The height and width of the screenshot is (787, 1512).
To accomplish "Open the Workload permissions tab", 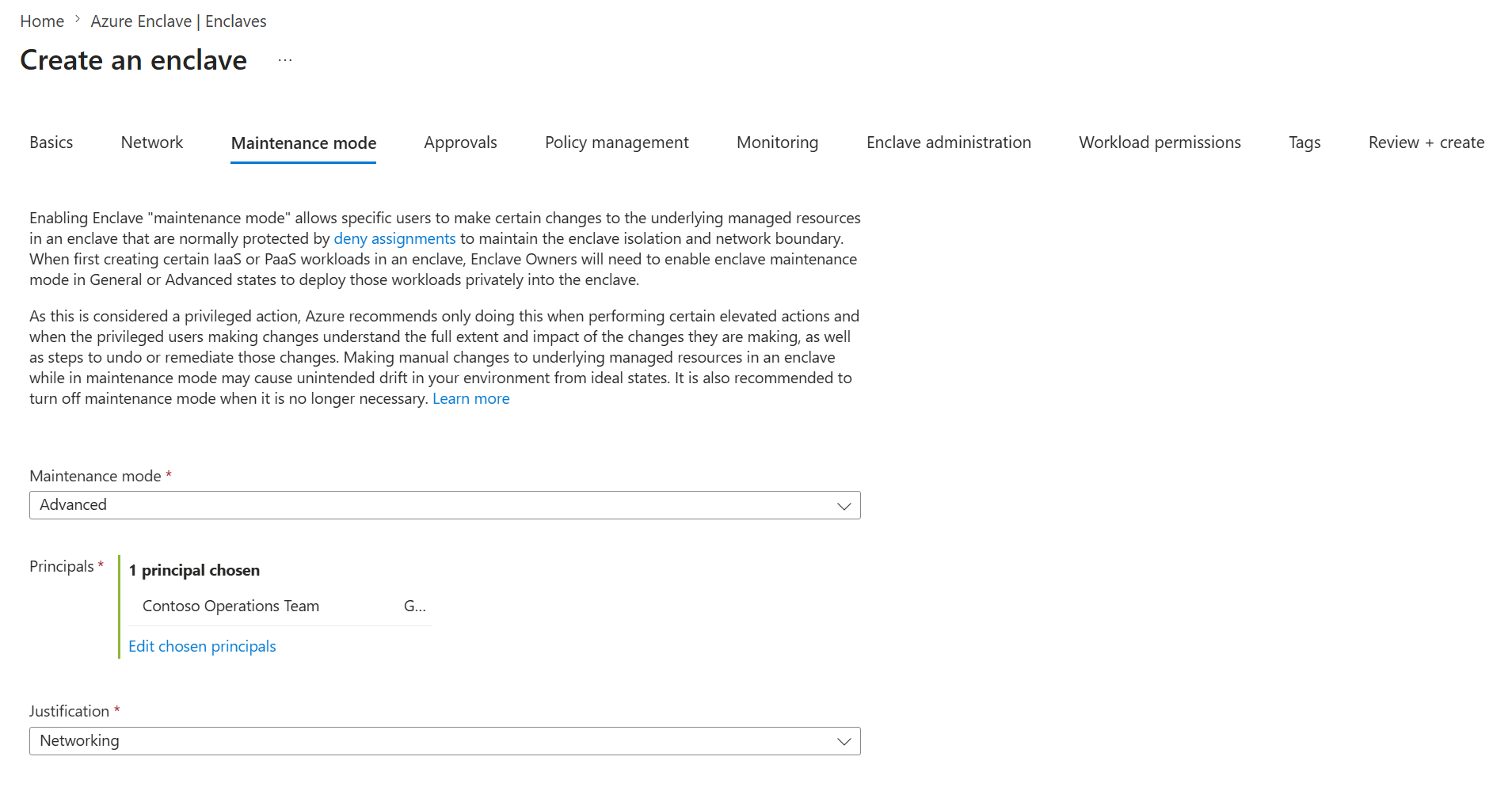I will coord(1160,143).
